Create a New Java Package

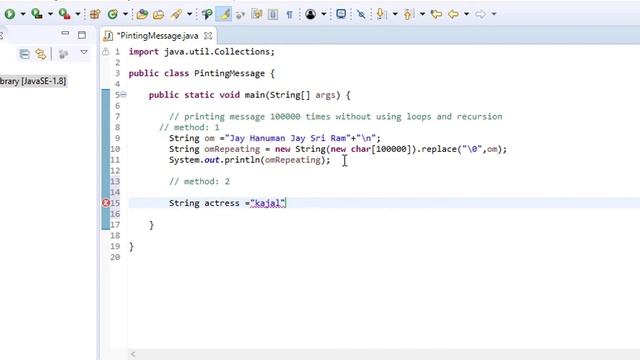(x=95, y=14)
